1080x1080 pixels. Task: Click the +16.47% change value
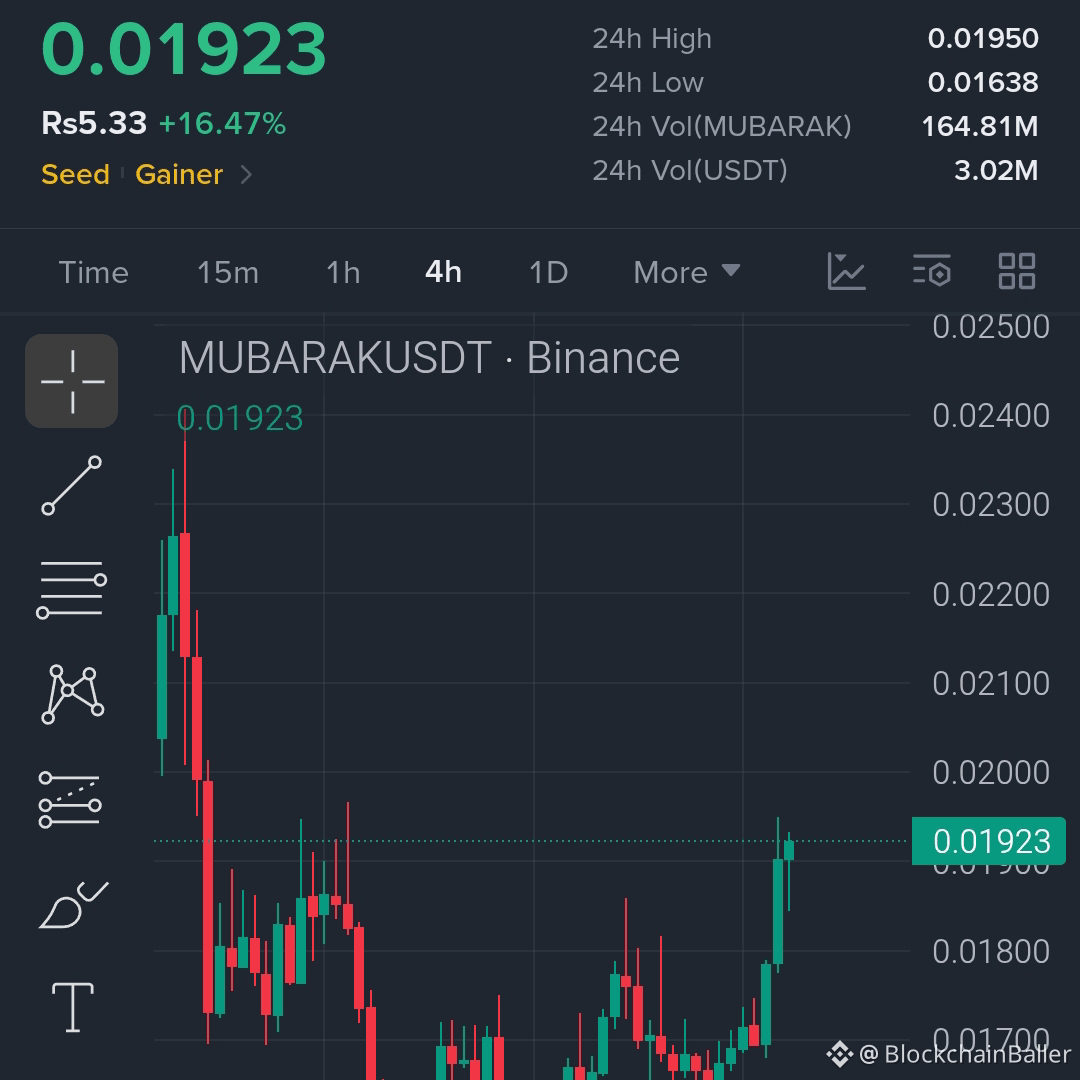(x=222, y=124)
